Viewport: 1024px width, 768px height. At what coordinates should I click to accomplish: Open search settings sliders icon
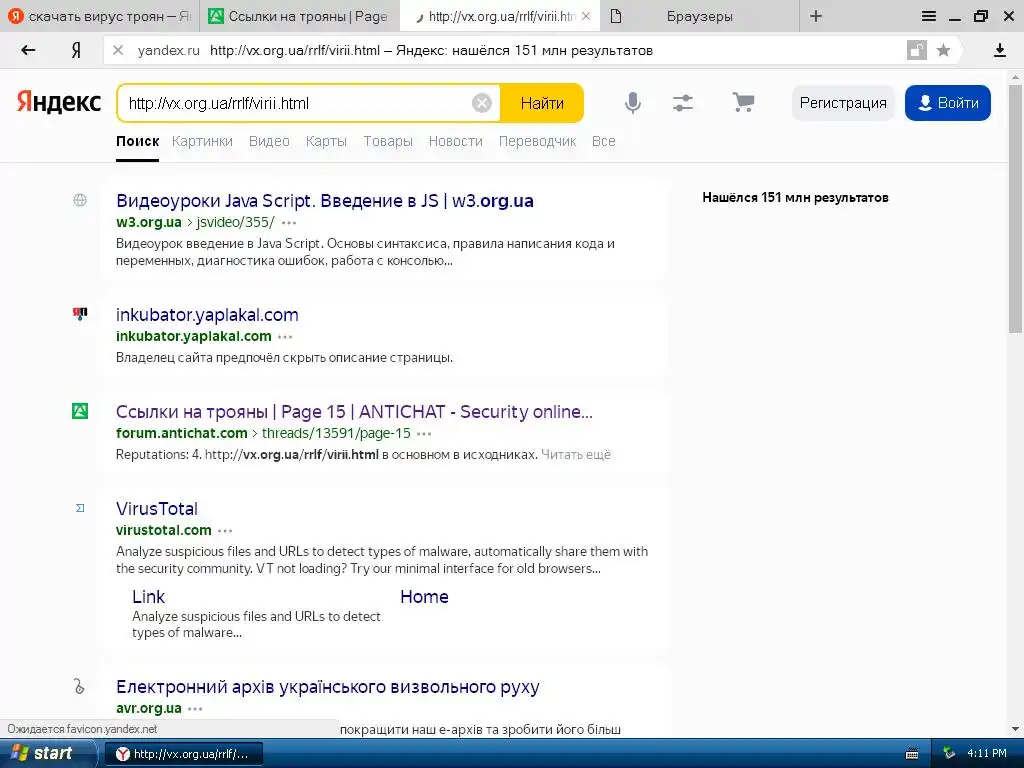(682, 103)
